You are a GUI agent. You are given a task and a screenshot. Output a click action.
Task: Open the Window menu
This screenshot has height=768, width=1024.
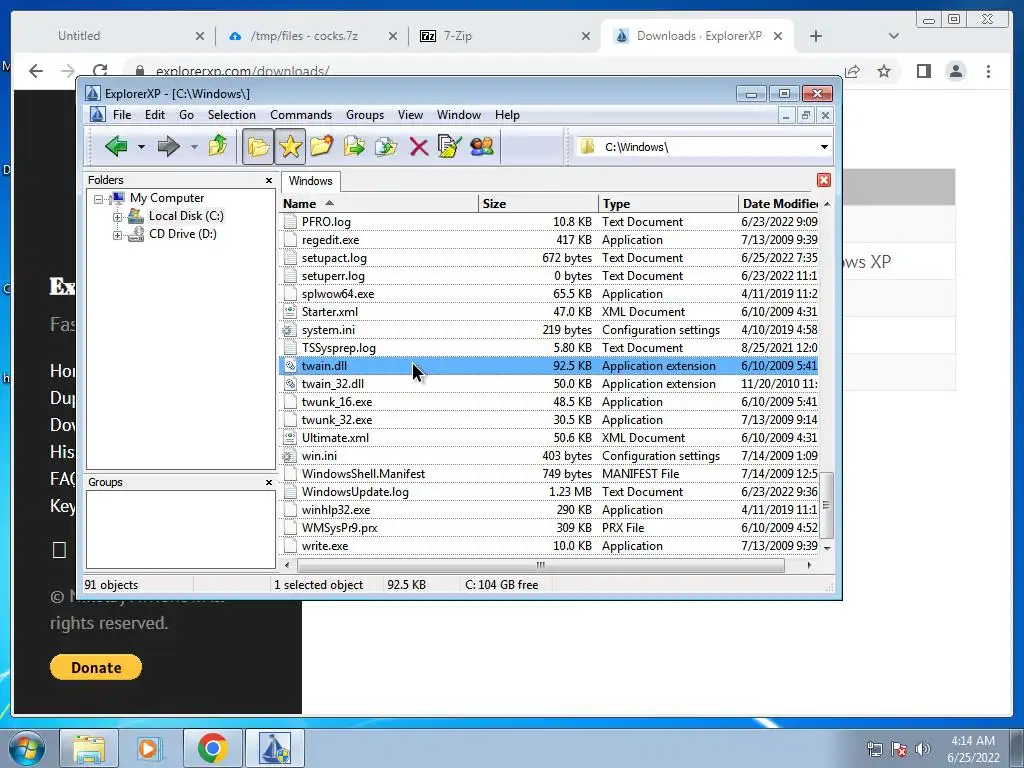point(458,115)
